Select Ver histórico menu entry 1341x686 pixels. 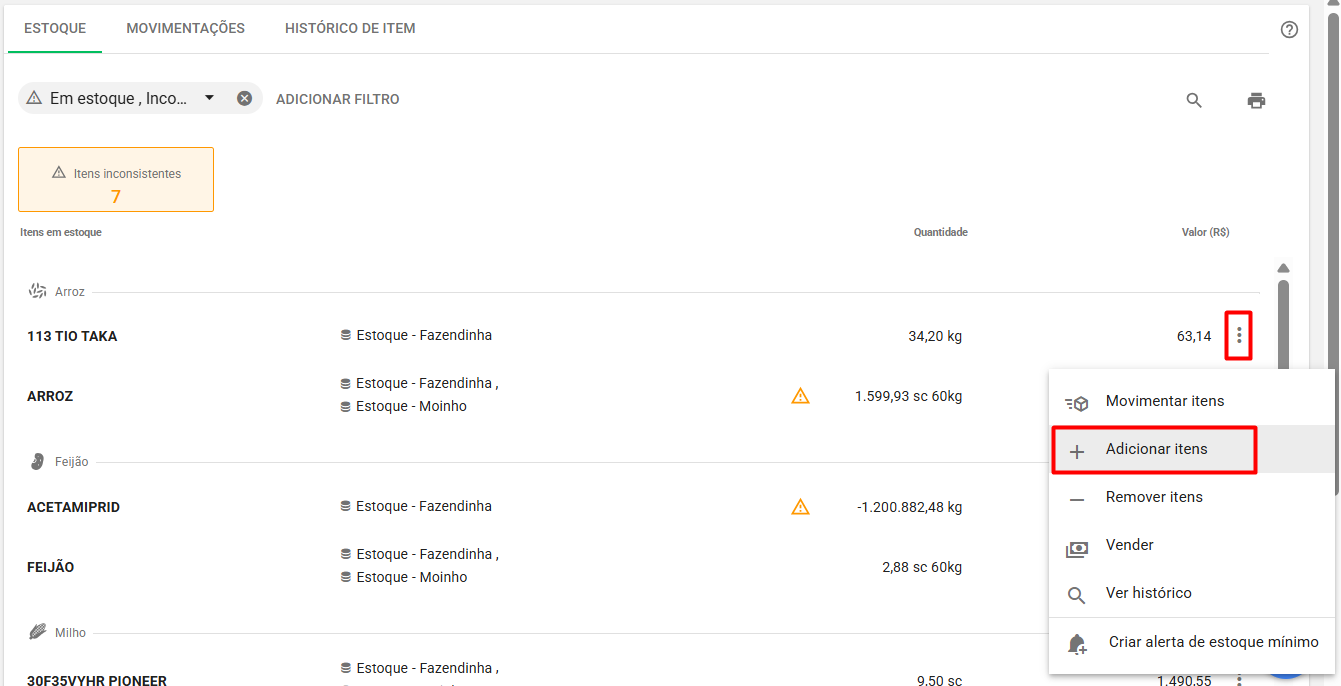tap(1148, 593)
